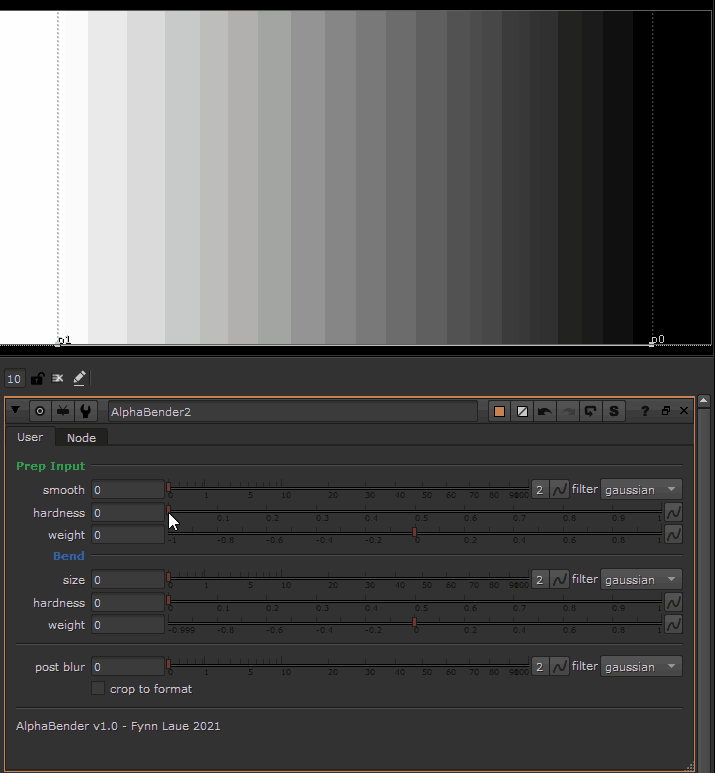Click the revert knobs icon beside the S button
This screenshot has width=715, height=773.
[591, 411]
